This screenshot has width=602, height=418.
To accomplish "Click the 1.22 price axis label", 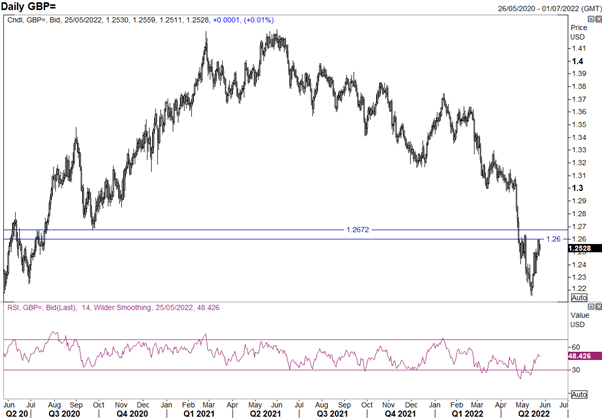I will click(579, 289).
